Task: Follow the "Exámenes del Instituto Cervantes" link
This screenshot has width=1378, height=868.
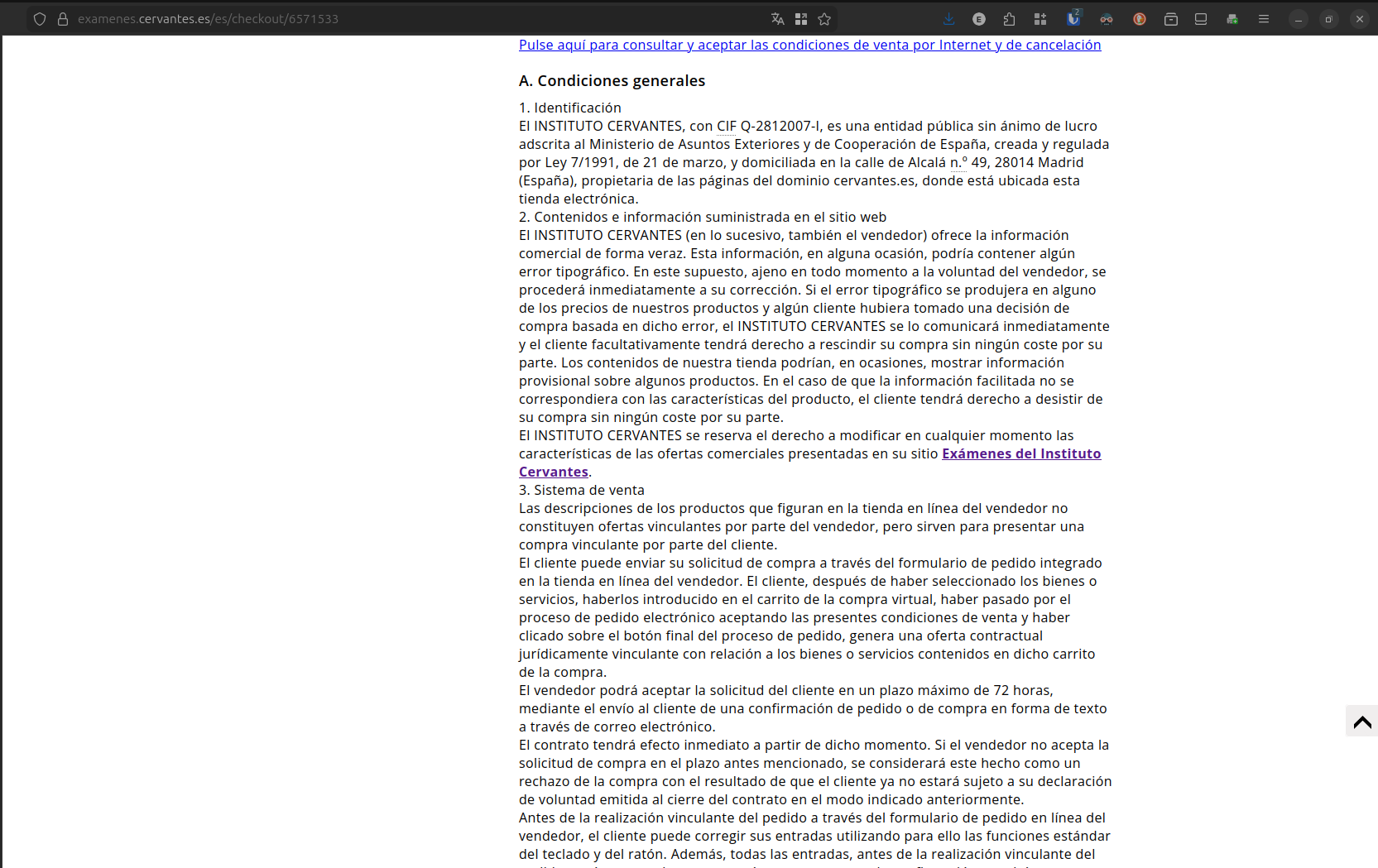Action: click(1020, 453)
